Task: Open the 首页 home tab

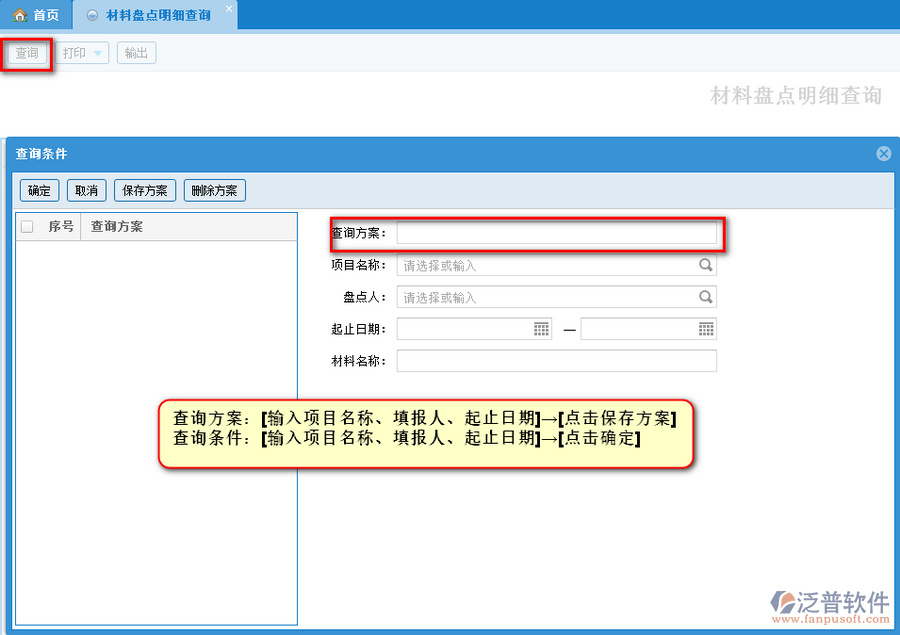Action: tap(36, 15)
